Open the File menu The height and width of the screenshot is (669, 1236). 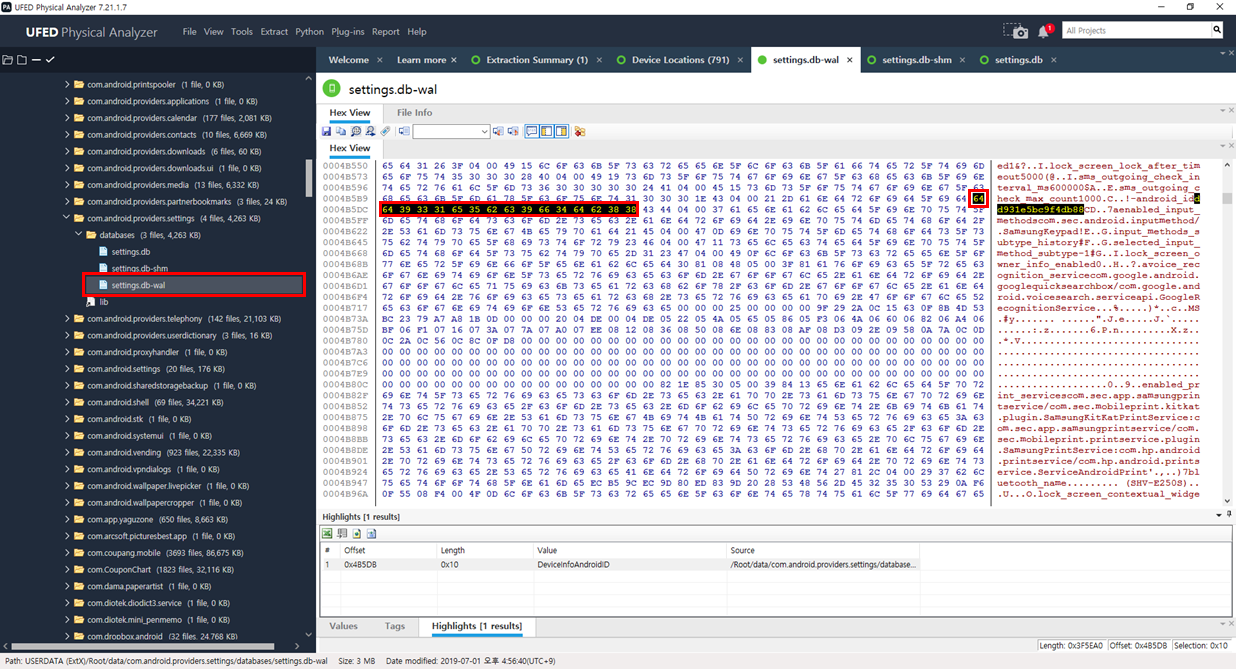(x=189, y=31)
